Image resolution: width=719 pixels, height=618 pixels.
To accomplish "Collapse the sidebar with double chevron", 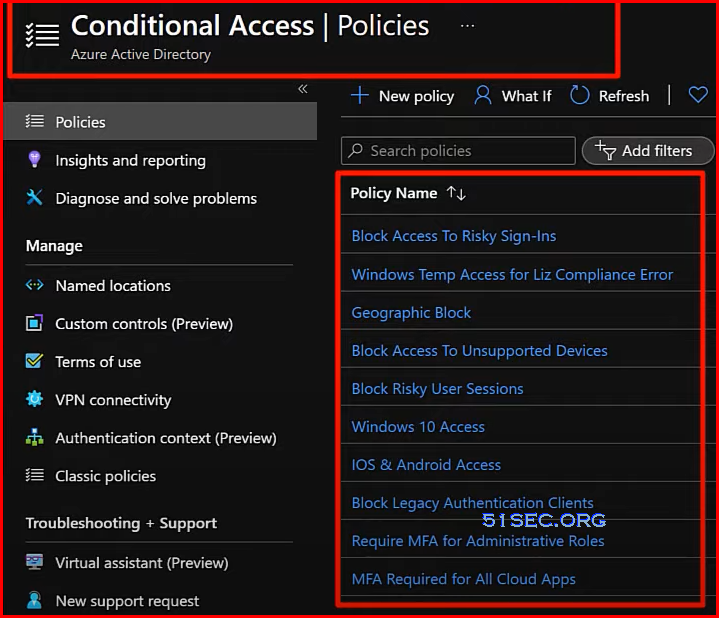I will point(303,88).
